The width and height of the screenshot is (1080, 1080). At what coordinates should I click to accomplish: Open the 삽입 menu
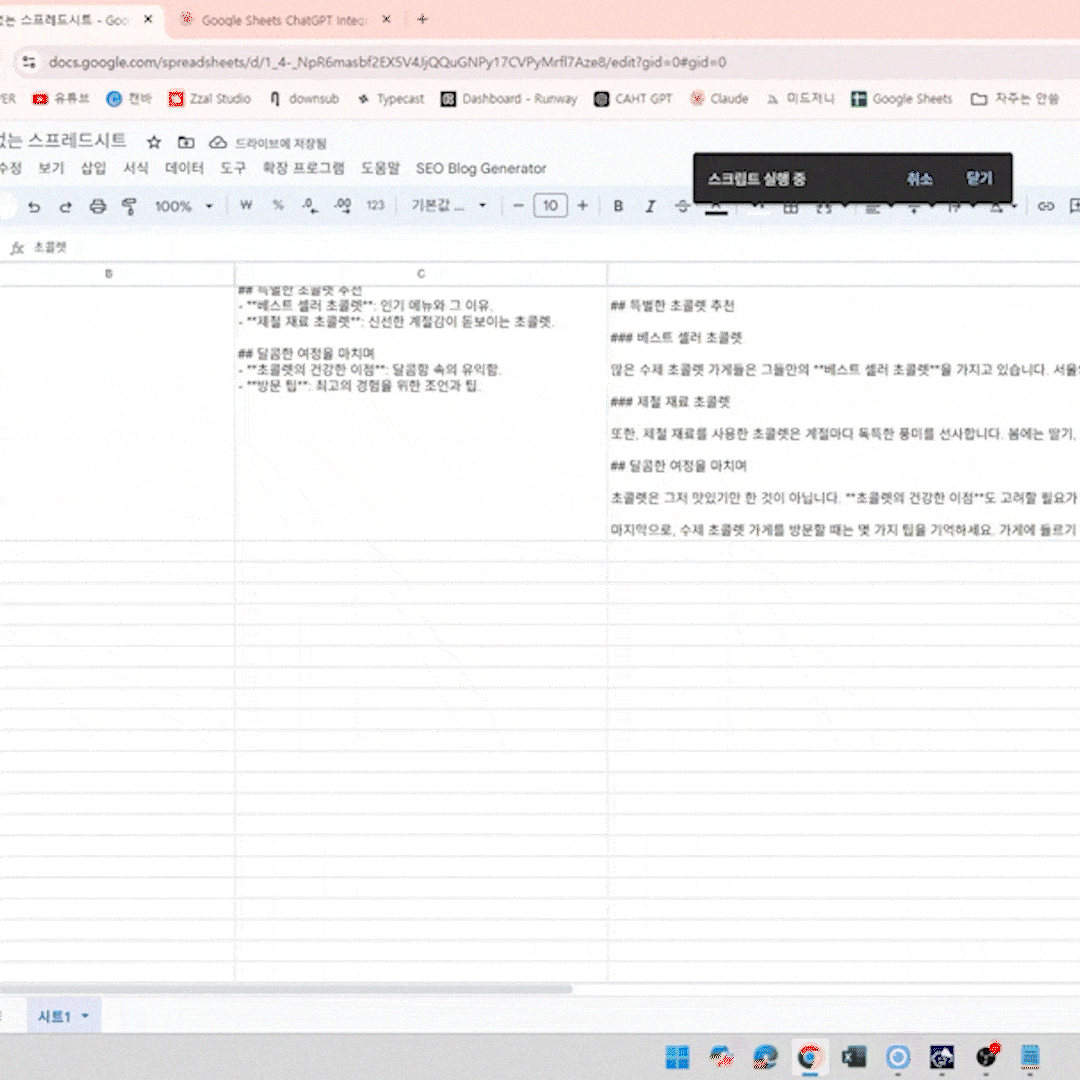[93, 168]
